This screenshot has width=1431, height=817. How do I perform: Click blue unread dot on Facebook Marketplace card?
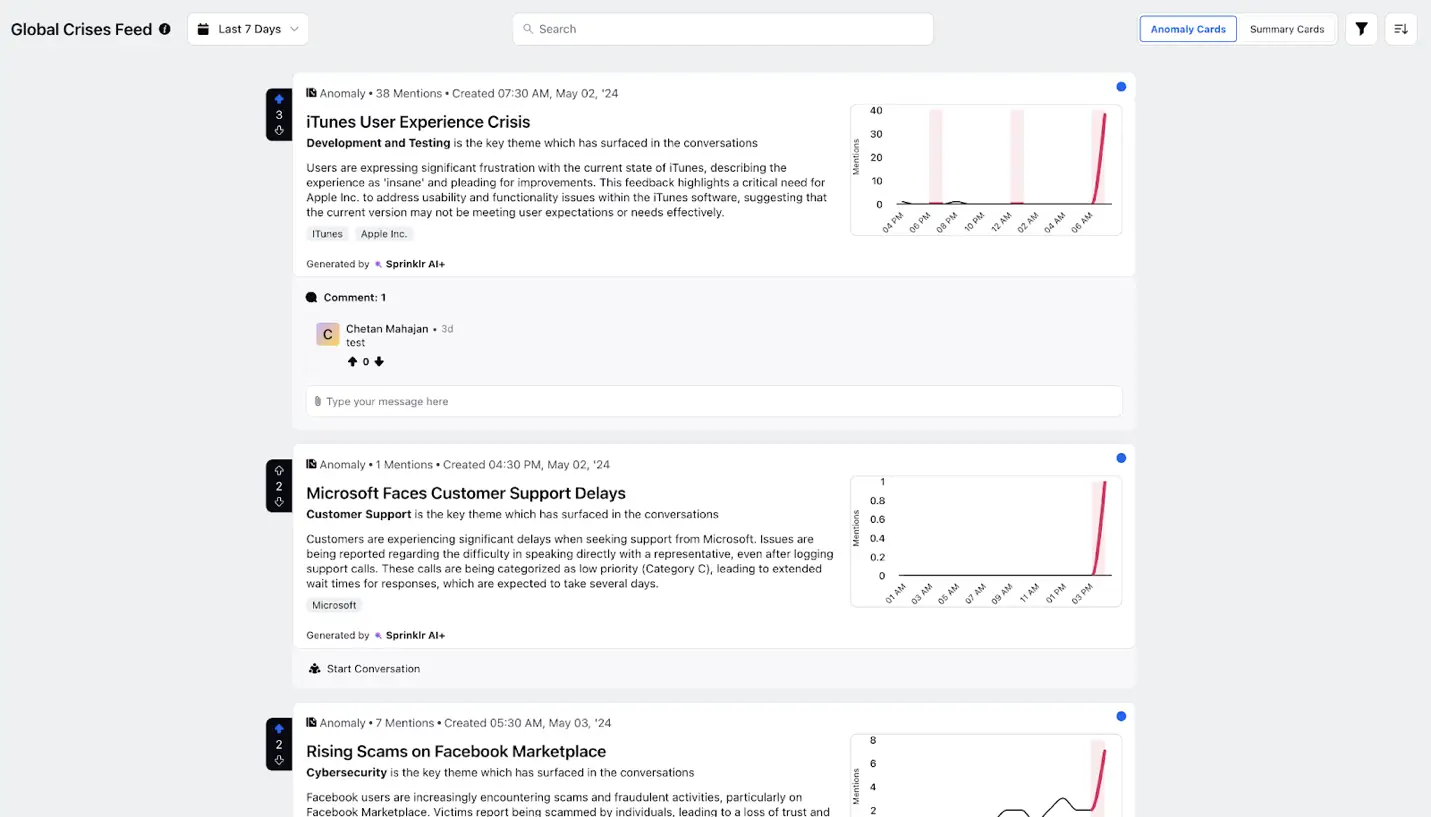click(x=1121, y=716)
